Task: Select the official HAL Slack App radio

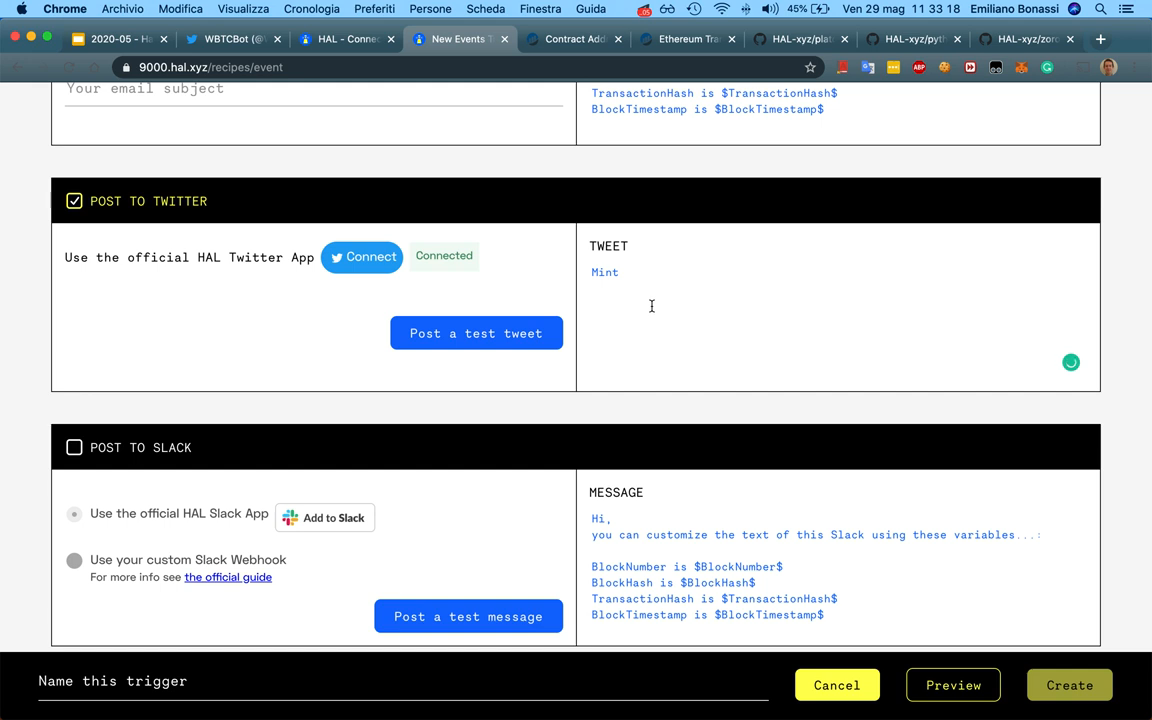Action: point(74,514)
